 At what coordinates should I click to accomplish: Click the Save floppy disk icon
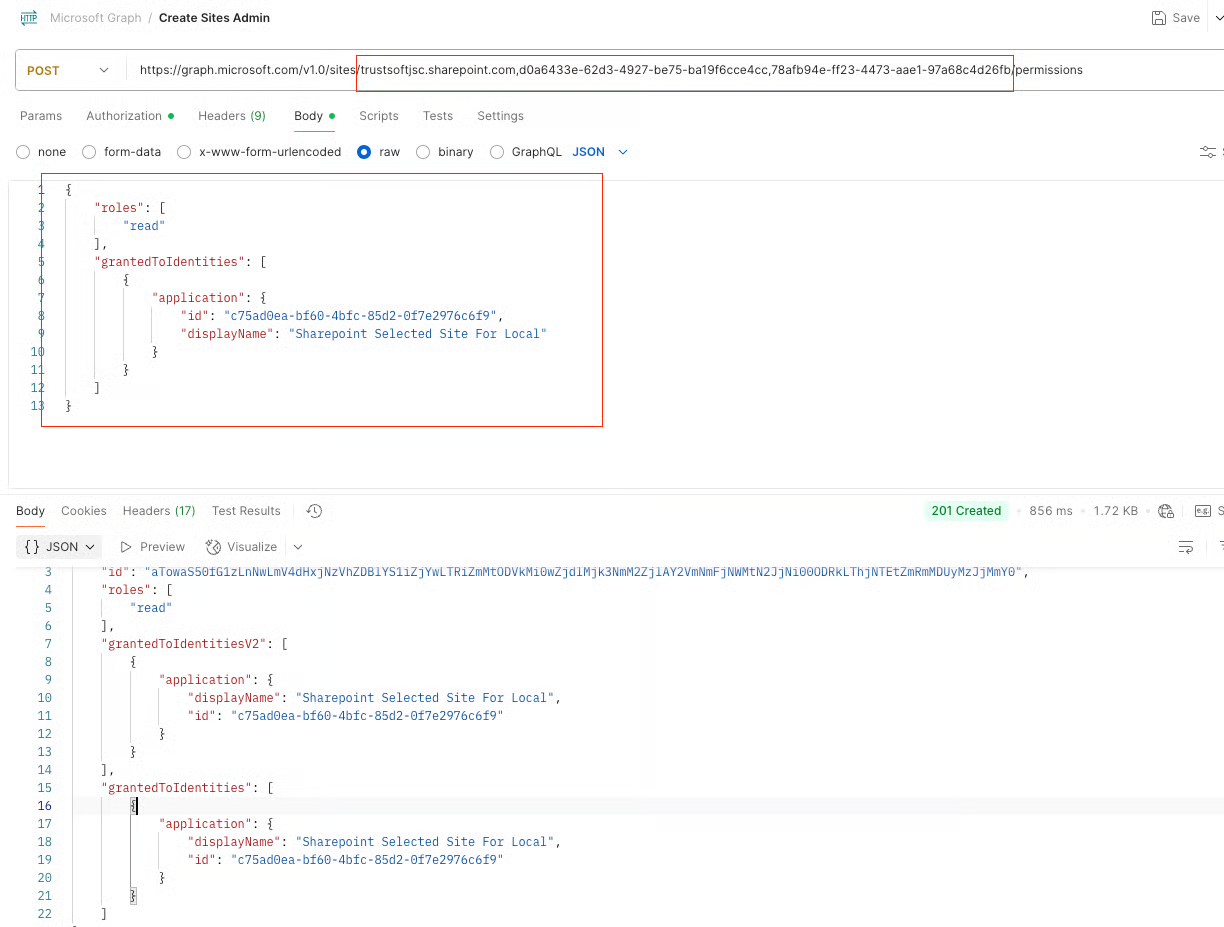click(1158, 18)
